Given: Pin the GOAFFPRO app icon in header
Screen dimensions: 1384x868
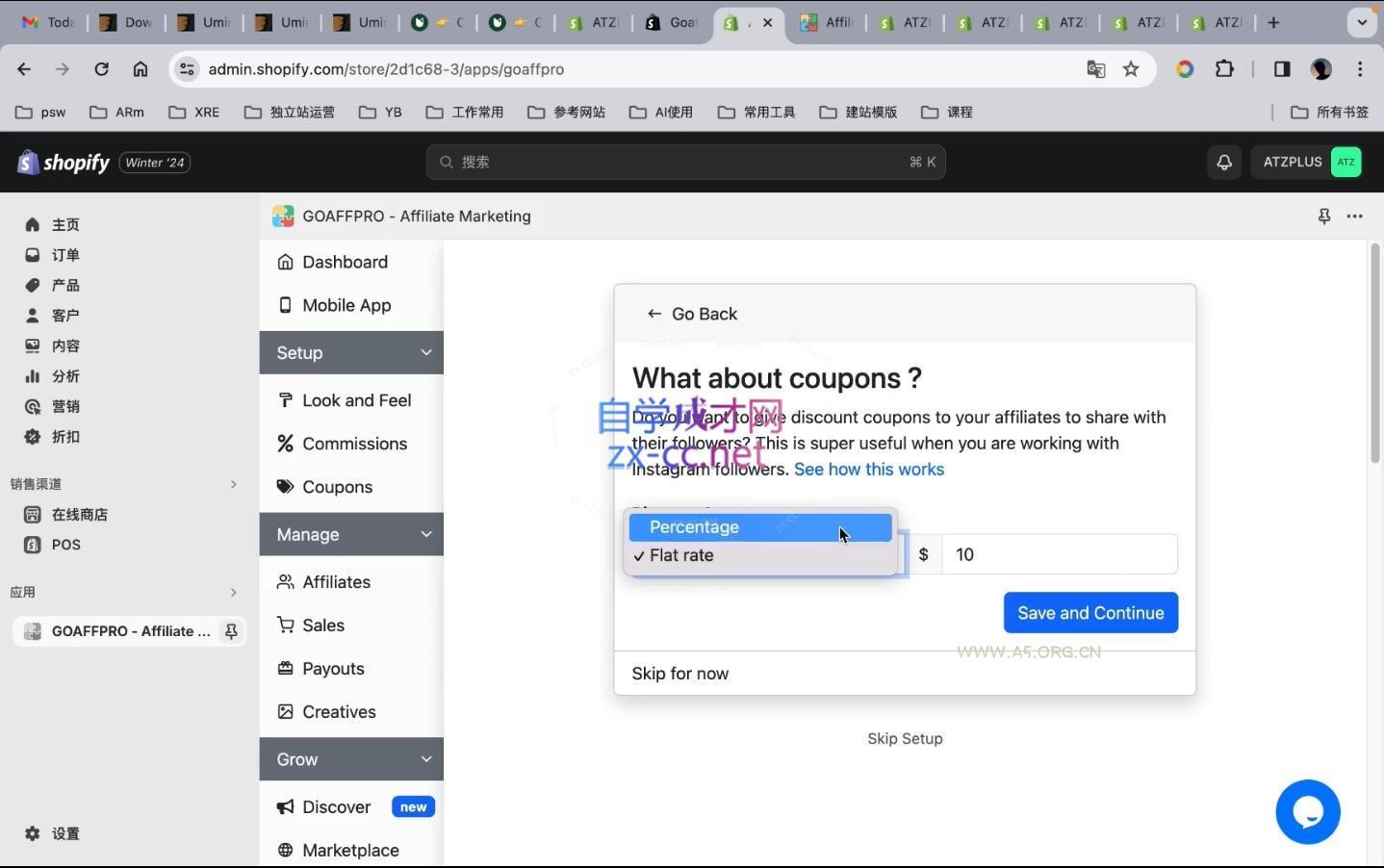Looking at the screenshot, I should (x=1323, y=217).
